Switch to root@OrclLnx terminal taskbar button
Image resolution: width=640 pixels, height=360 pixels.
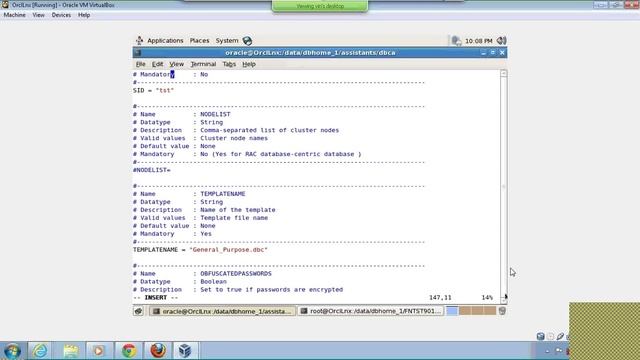(x=371, y=311)
